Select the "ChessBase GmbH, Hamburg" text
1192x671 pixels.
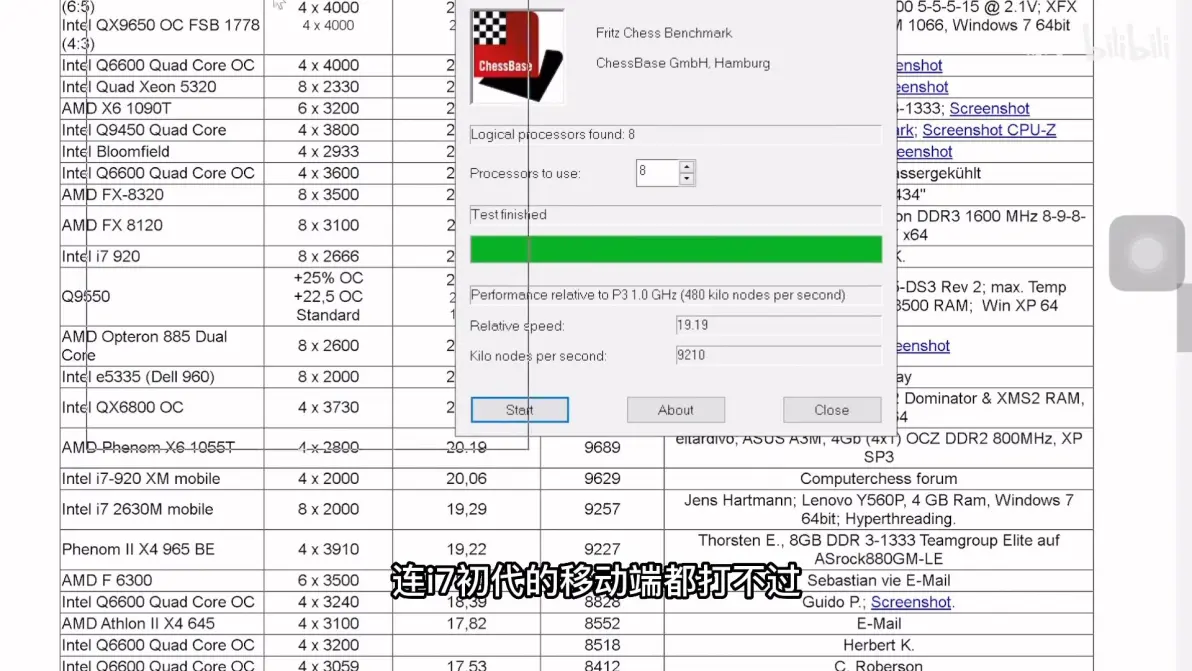683,63
